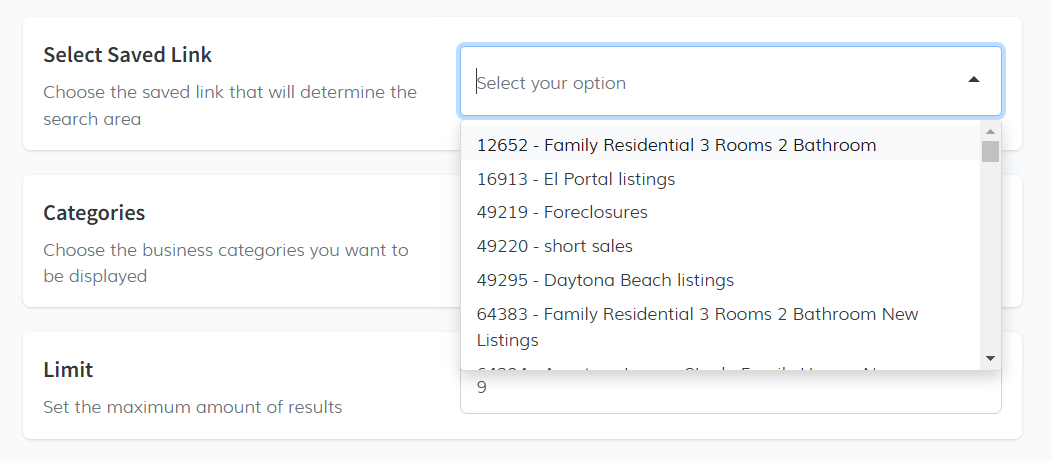Select the '49220 - short sales' option
This screenshot has height=461, width=1052.
click(555, 246)
